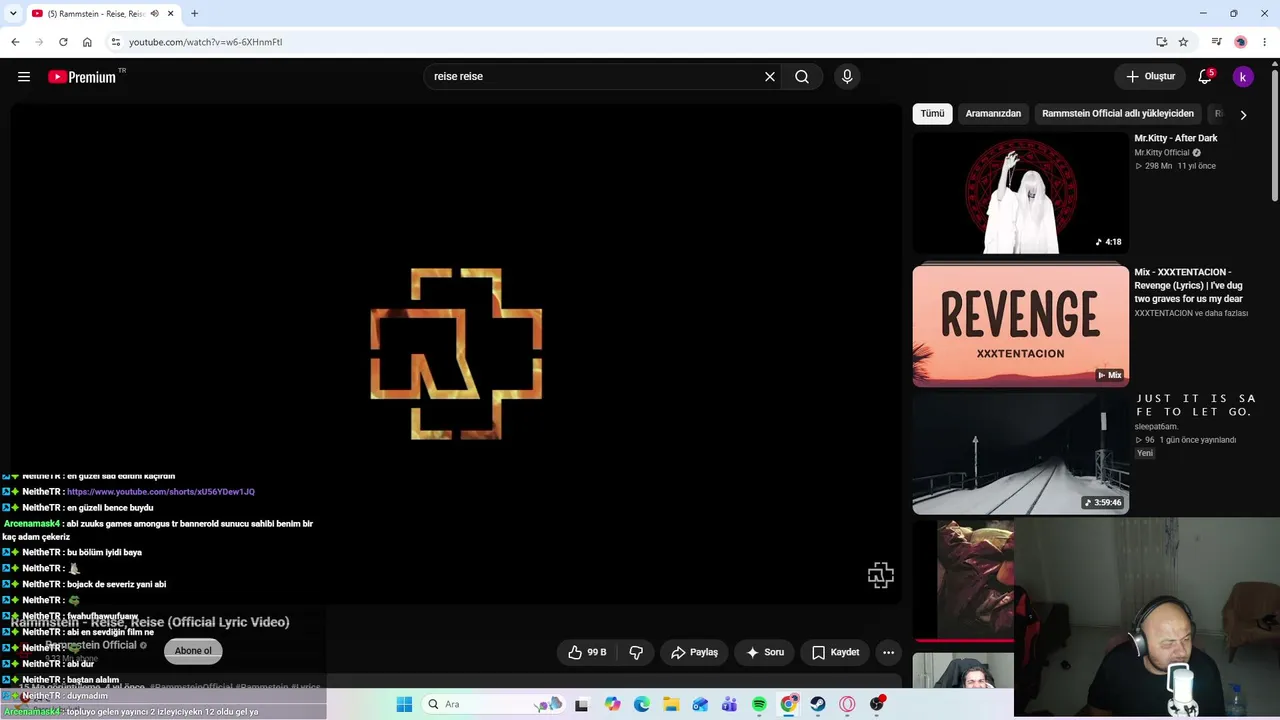Image resolution: width=1280 pixels, height=720 pixels.
Task: Close the Rammstein browser tab
Action: tap(171, 14)
